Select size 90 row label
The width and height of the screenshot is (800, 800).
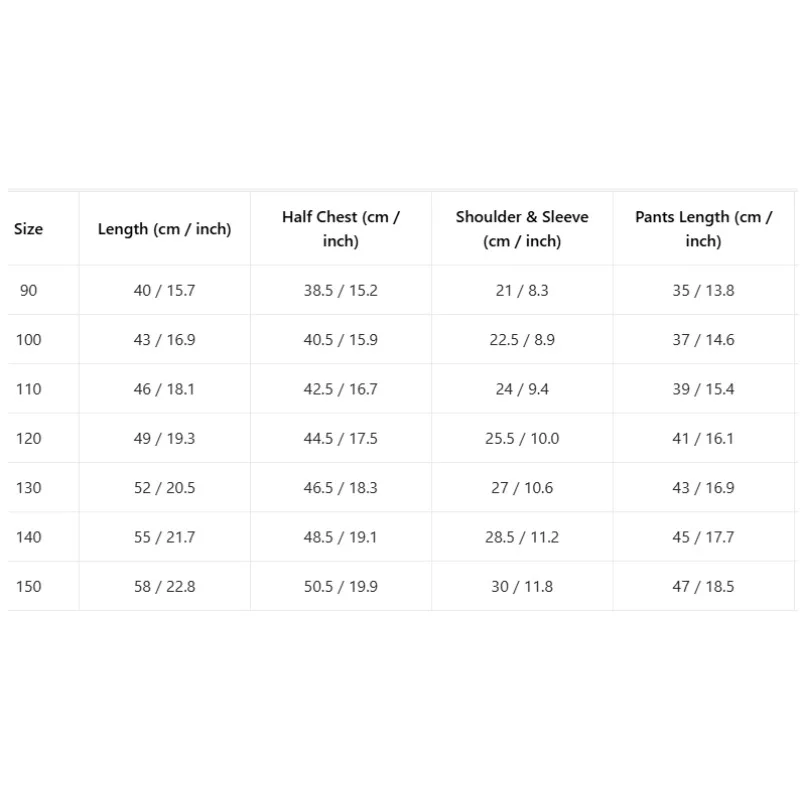(29, 290)
